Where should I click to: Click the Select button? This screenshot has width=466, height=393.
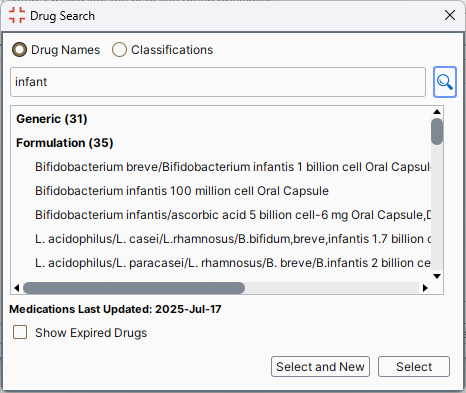click(414, 367)
